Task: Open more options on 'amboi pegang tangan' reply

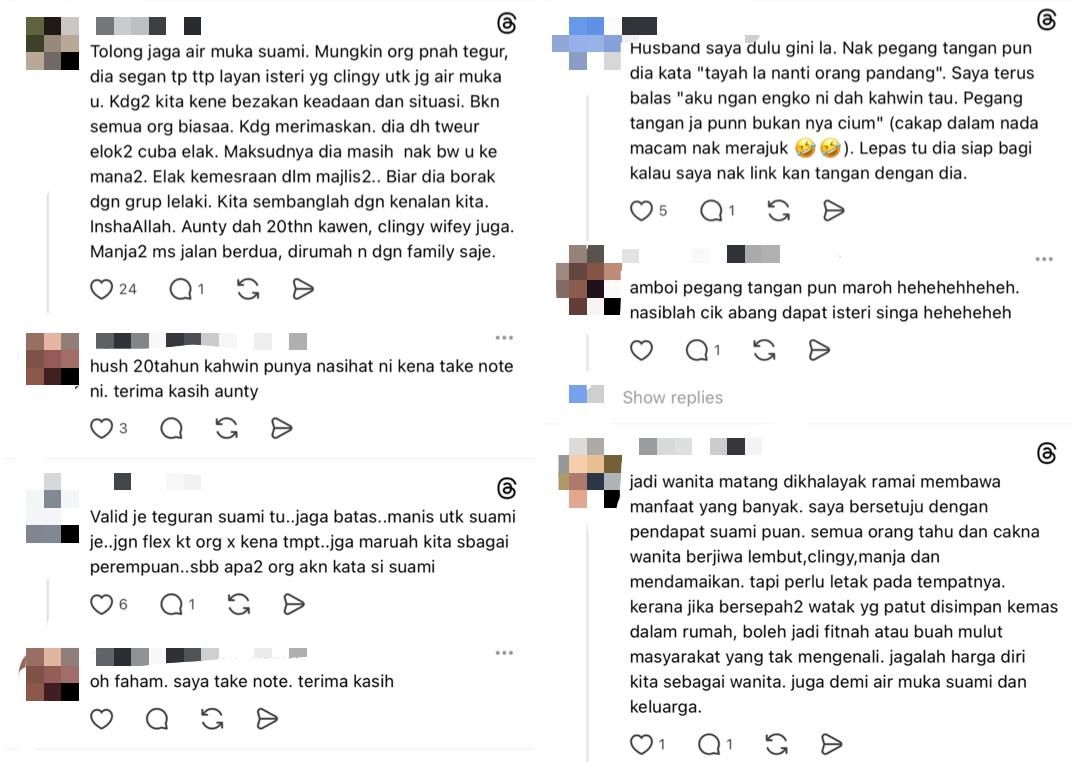Action: (1044, 259)
